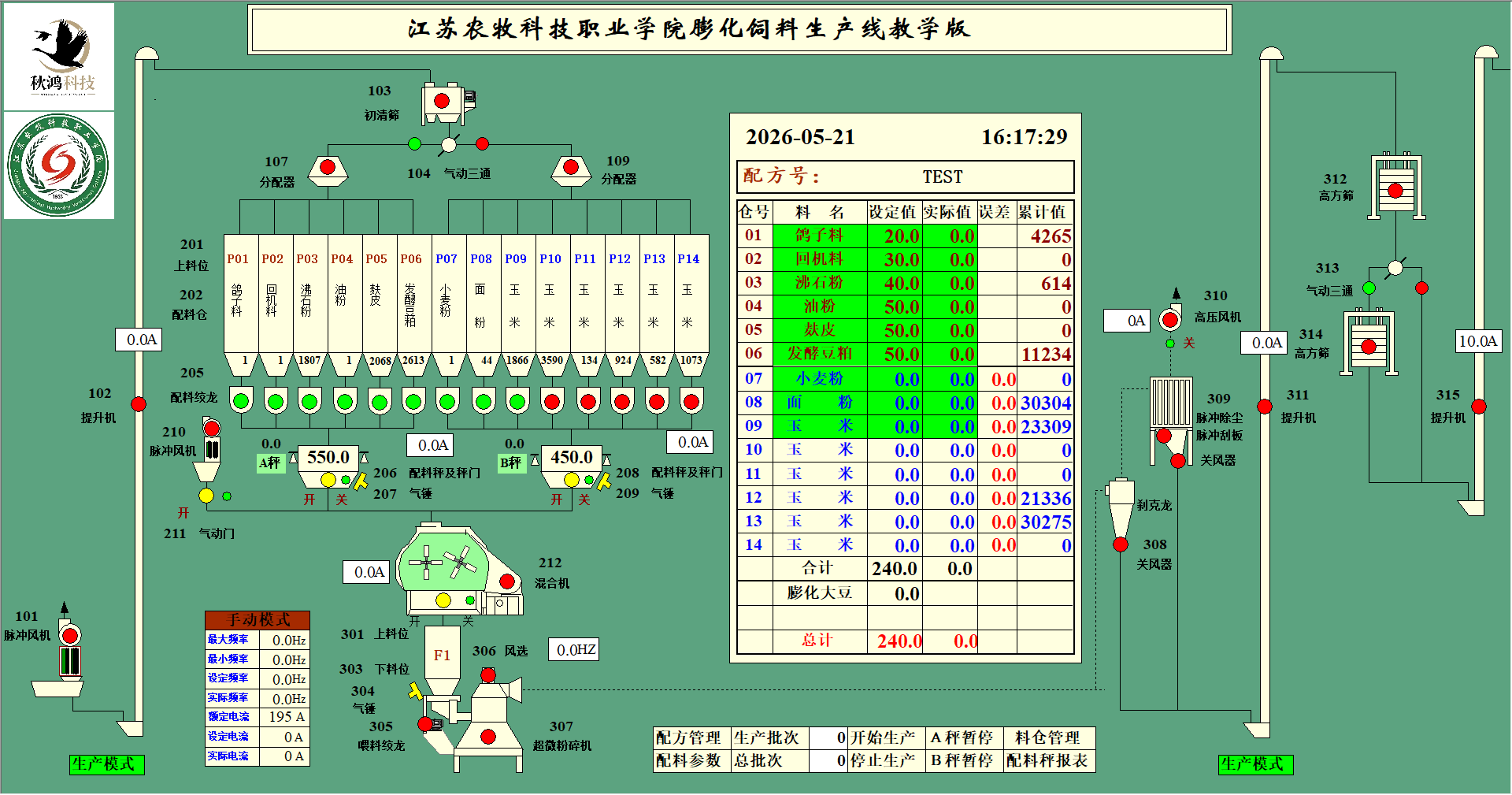1512x795 pixels.
Task: Select the 107 分配器 distributor icon
Action: point(328,170)
